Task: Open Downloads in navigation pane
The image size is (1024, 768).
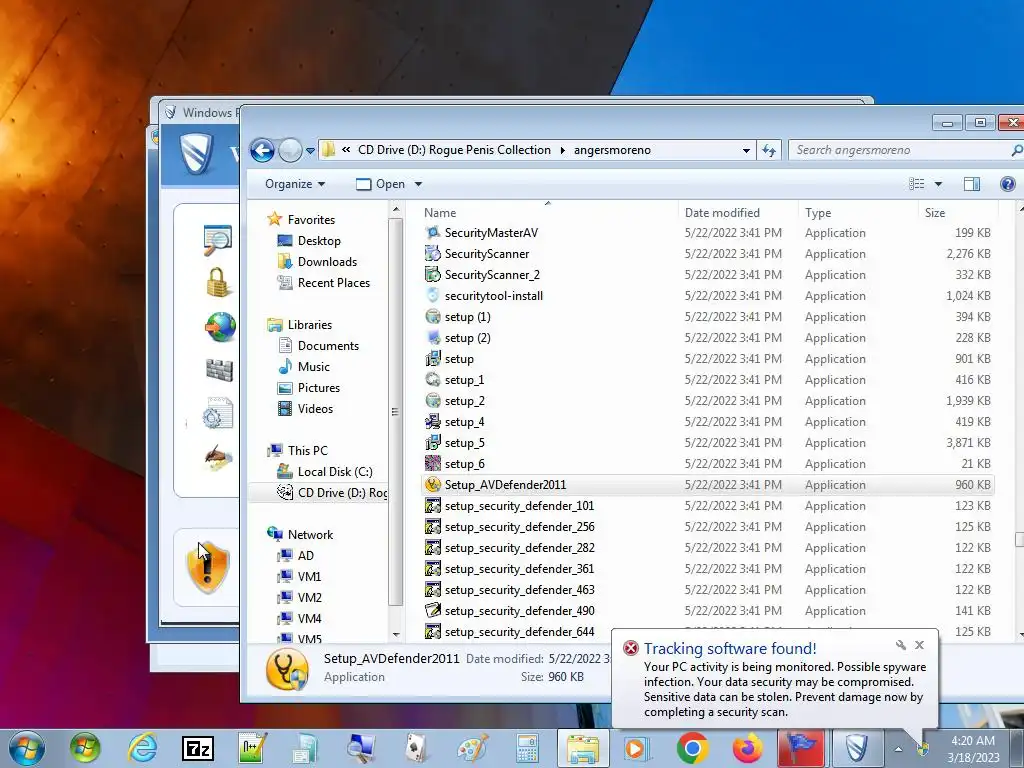Action: coord(317,262)
